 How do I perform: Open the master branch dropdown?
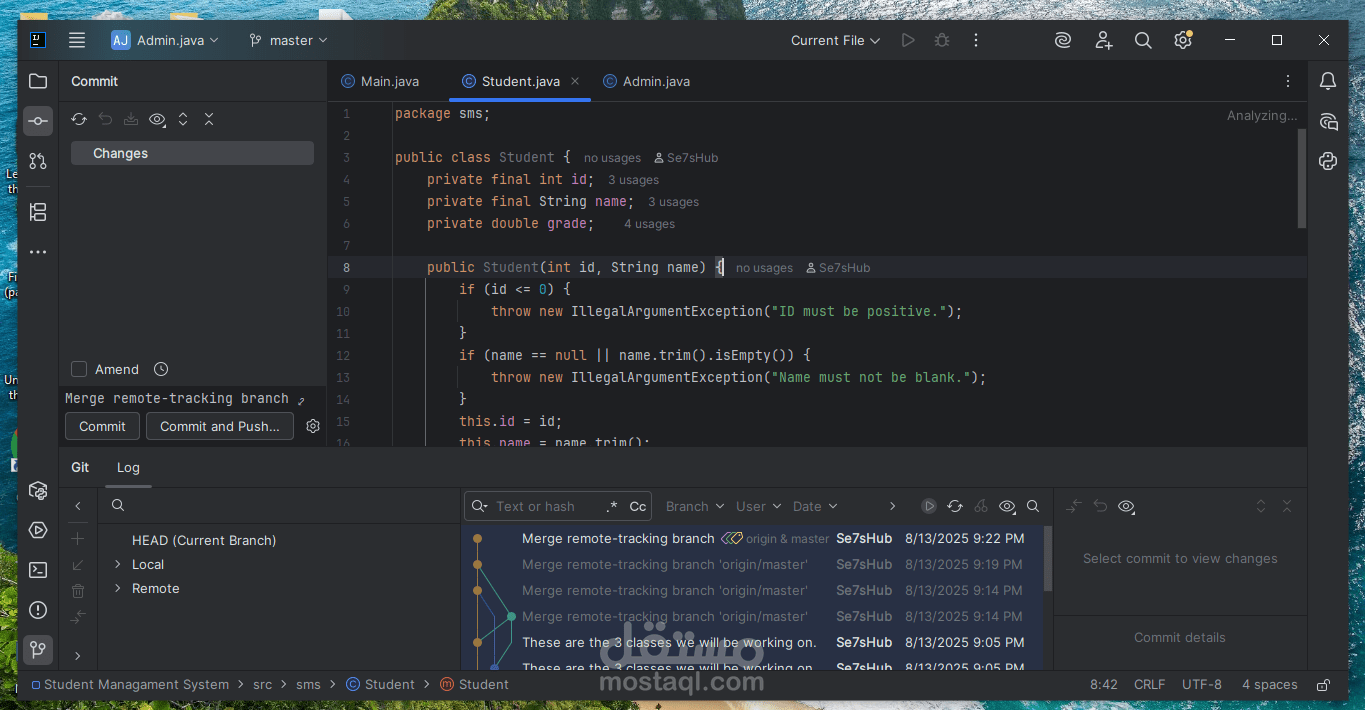click(288, 40)
